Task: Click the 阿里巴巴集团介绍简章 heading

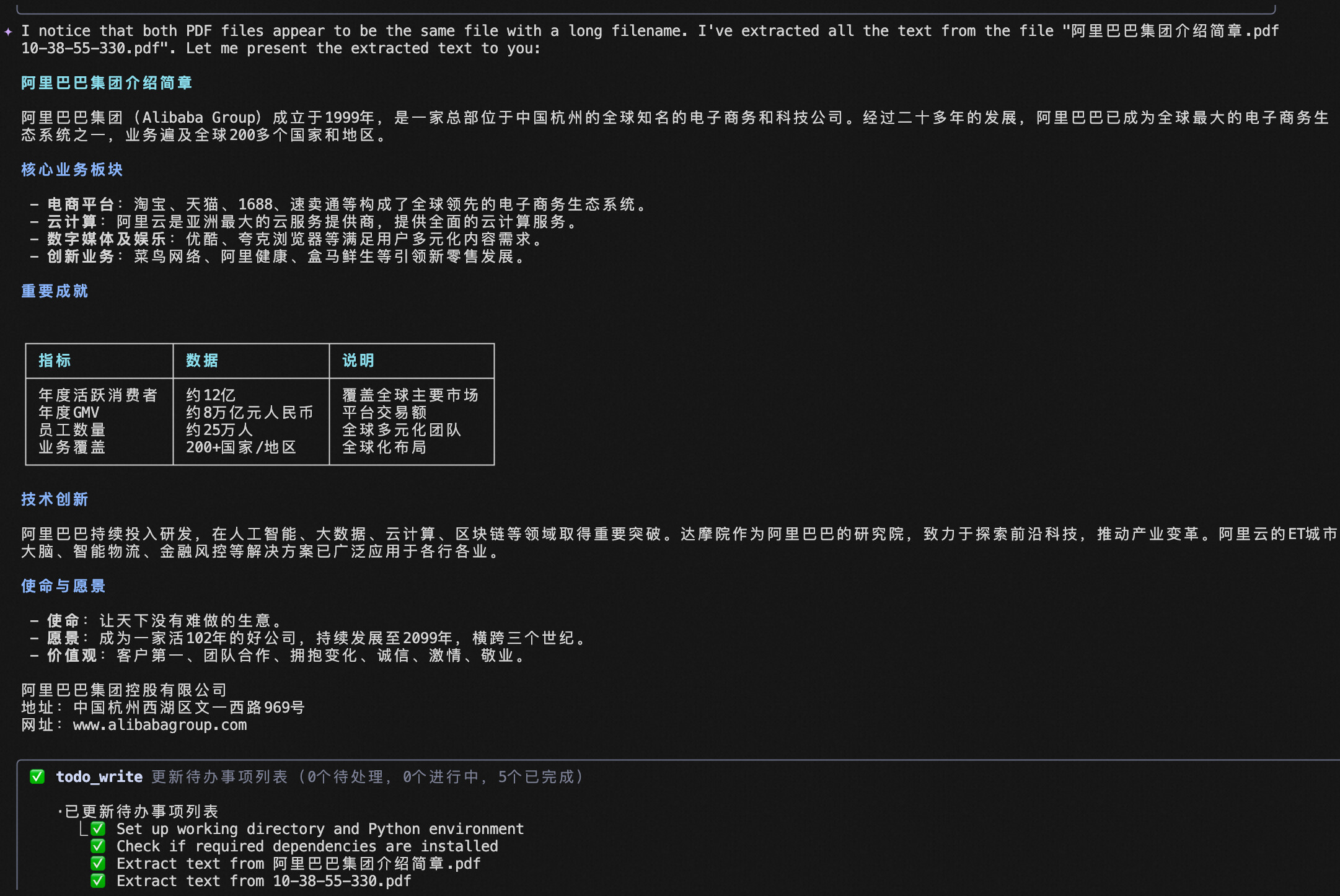Action: pyautogui.click(x=107, y=82)
